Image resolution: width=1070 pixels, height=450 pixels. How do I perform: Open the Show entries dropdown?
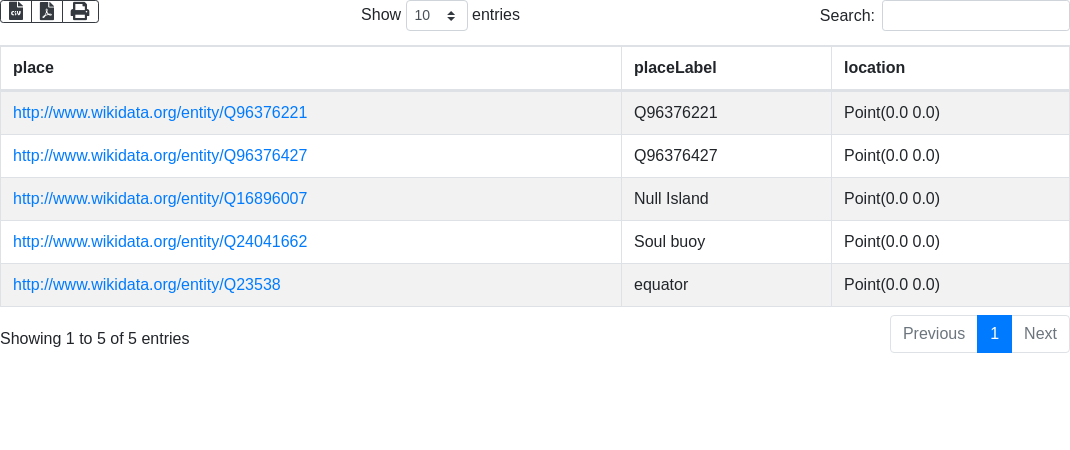436,16
